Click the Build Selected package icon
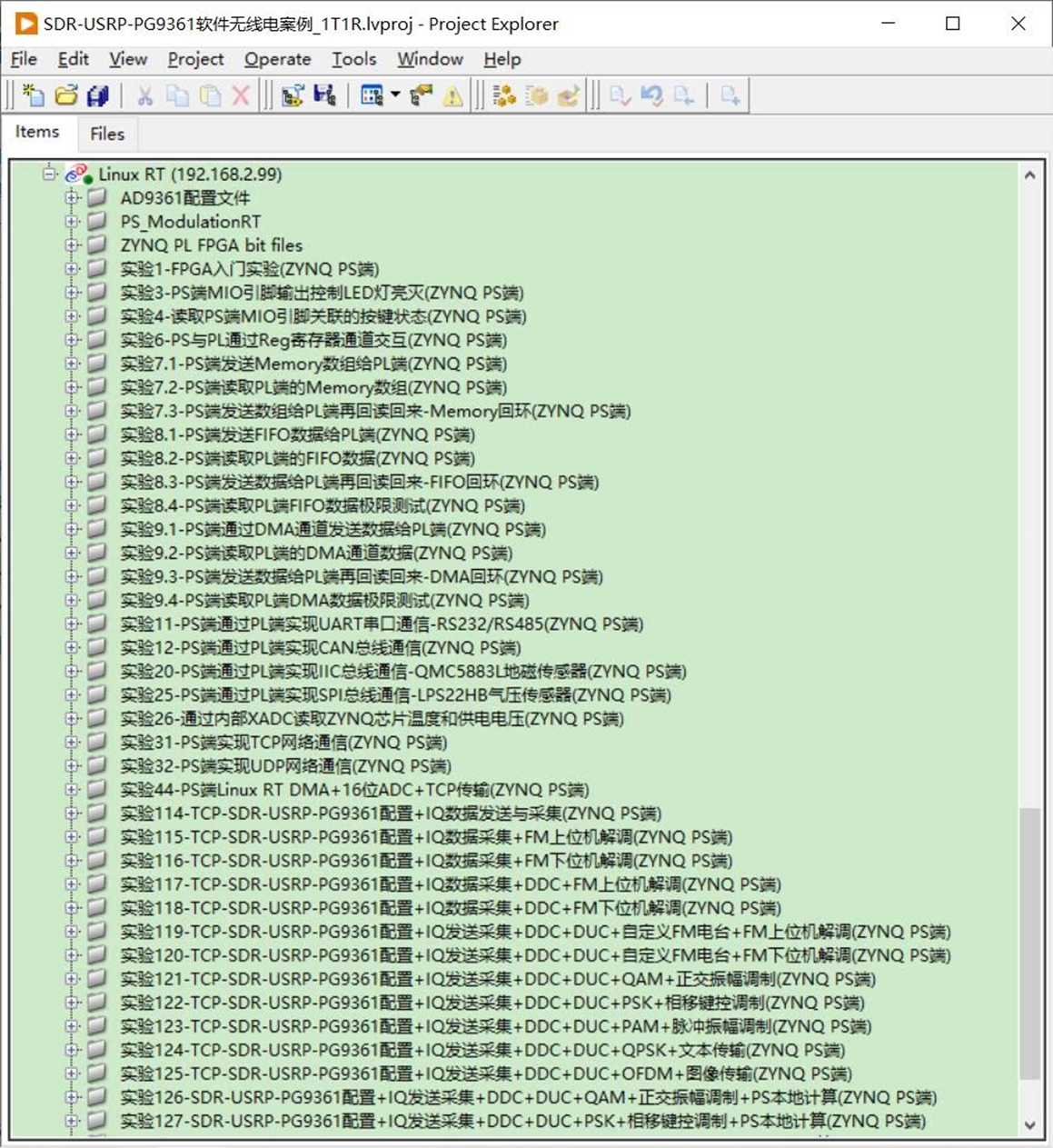 (x=537, y=95)
